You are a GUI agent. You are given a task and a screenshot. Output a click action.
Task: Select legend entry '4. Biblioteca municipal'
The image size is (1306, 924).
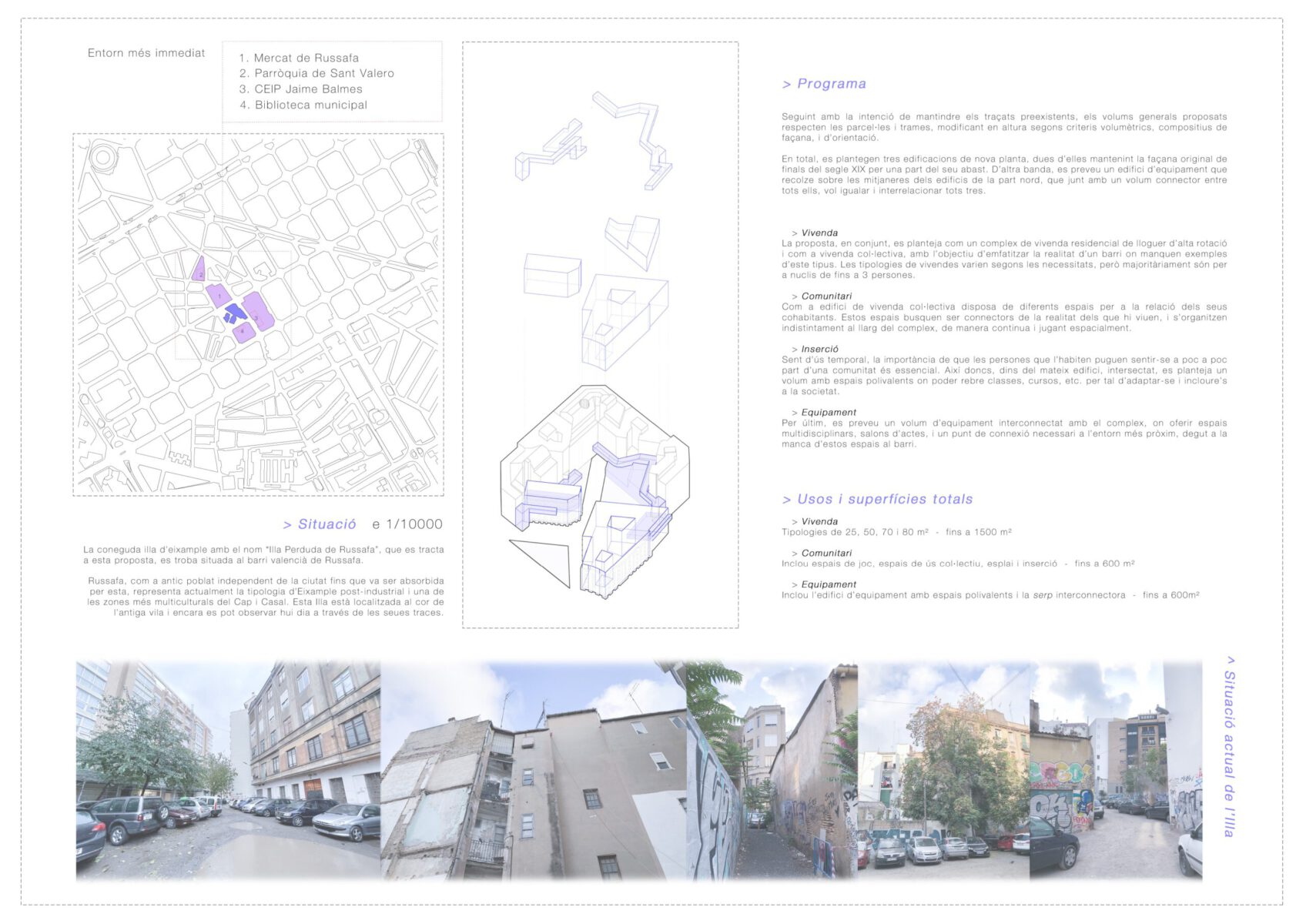[303, 105]
